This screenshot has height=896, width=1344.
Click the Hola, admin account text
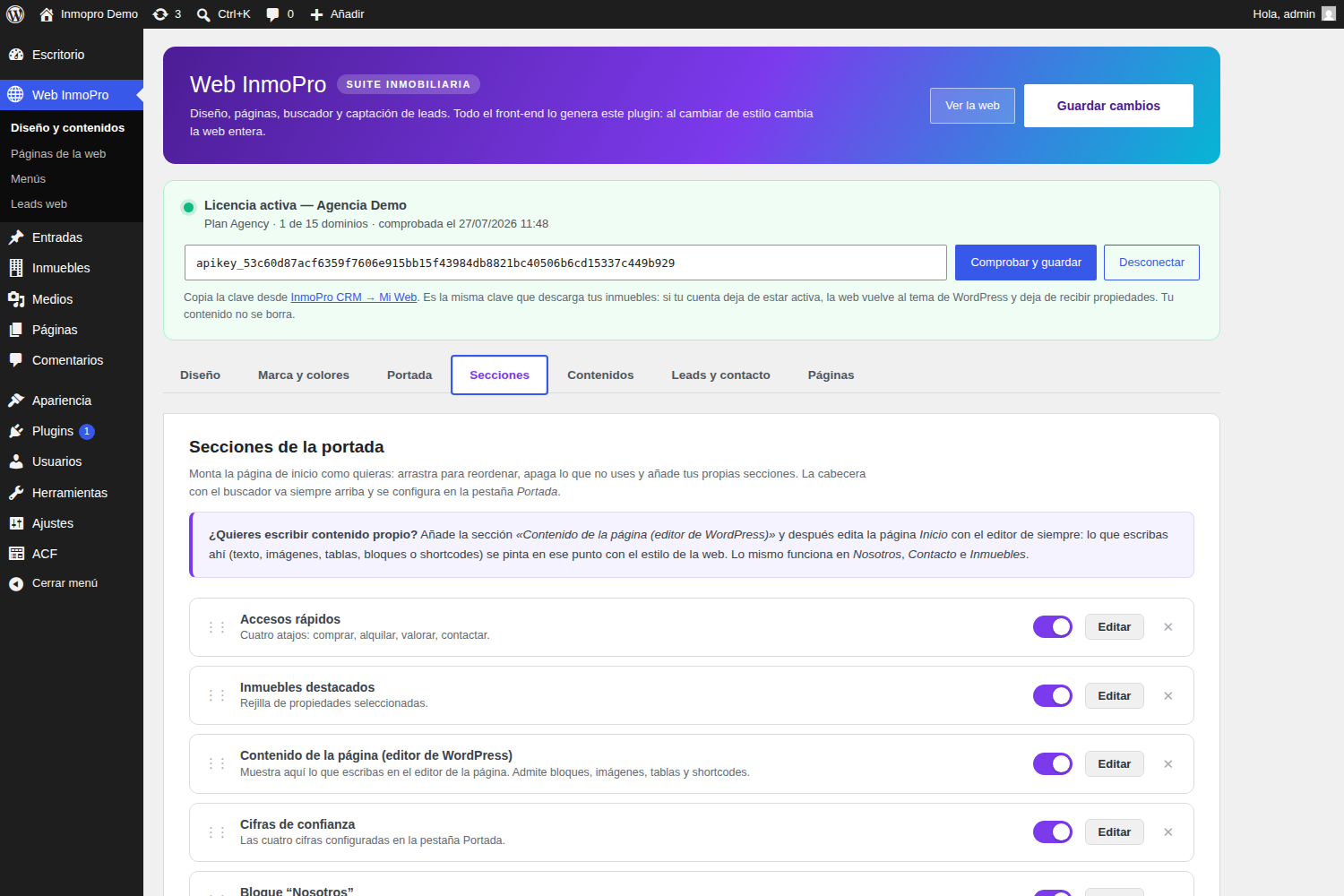(1284, 14)
